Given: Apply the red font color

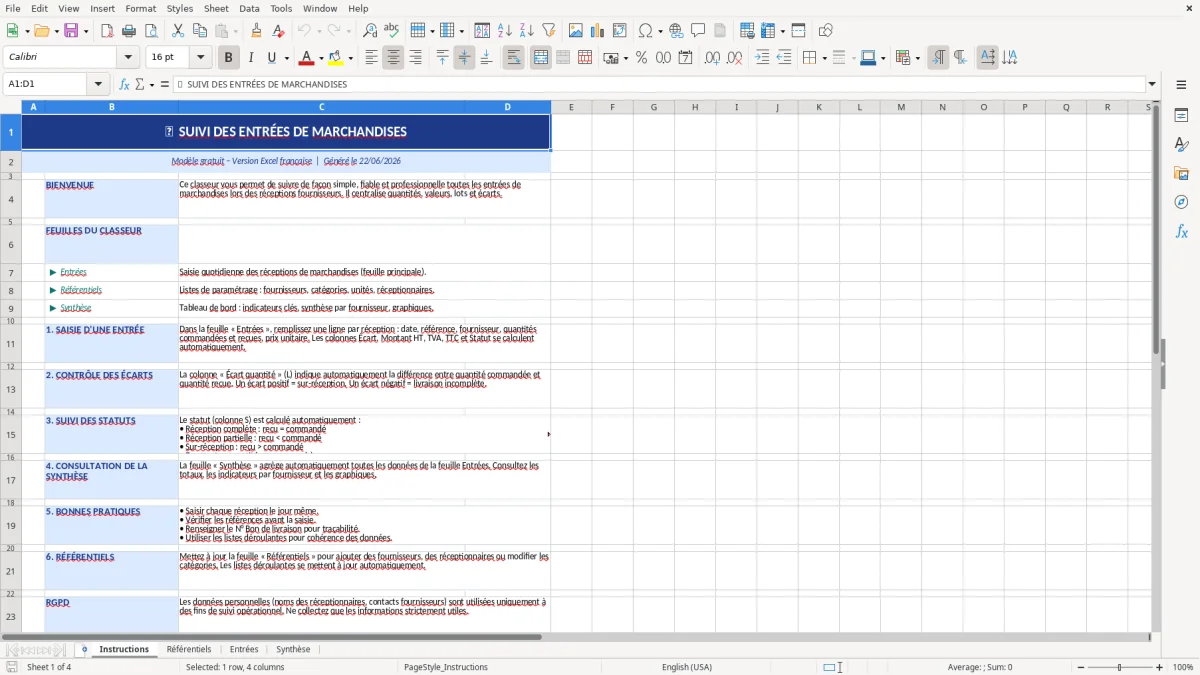Looking at the screenshot, I should [307, 58].
